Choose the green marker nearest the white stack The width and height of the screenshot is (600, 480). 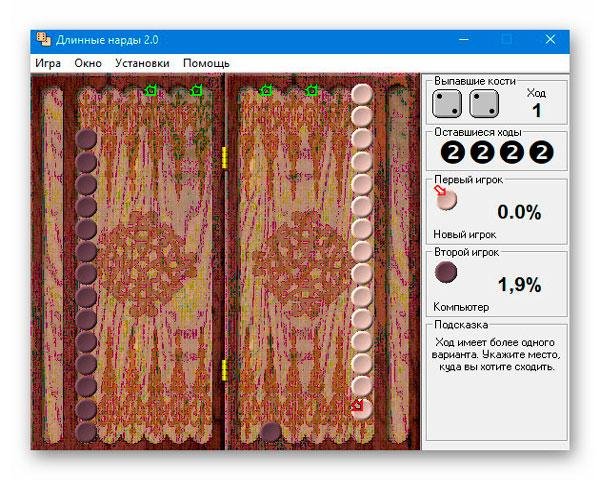tap(312, 91)
